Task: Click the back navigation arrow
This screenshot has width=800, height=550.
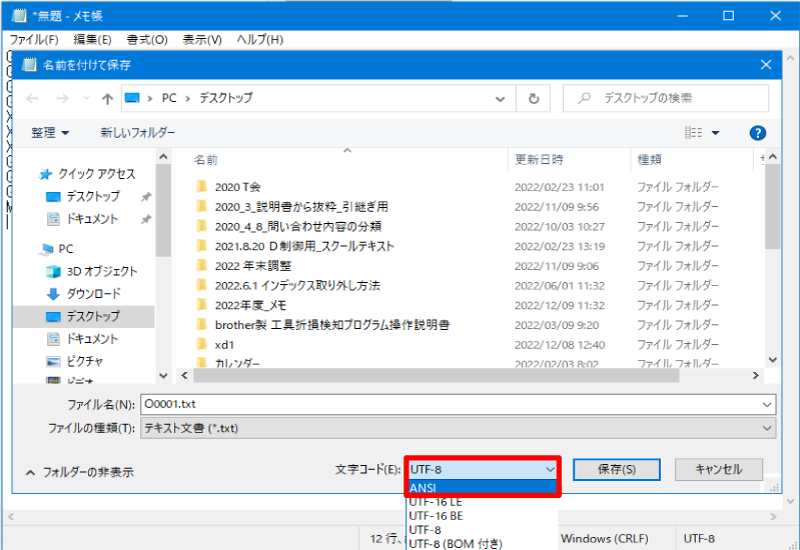Action: 32,98
